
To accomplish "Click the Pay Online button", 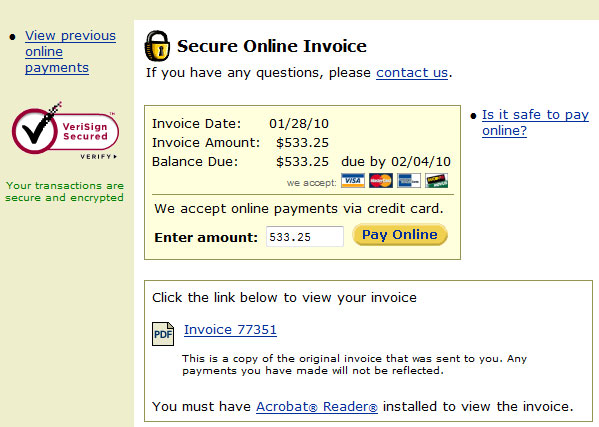I will 400,235.
